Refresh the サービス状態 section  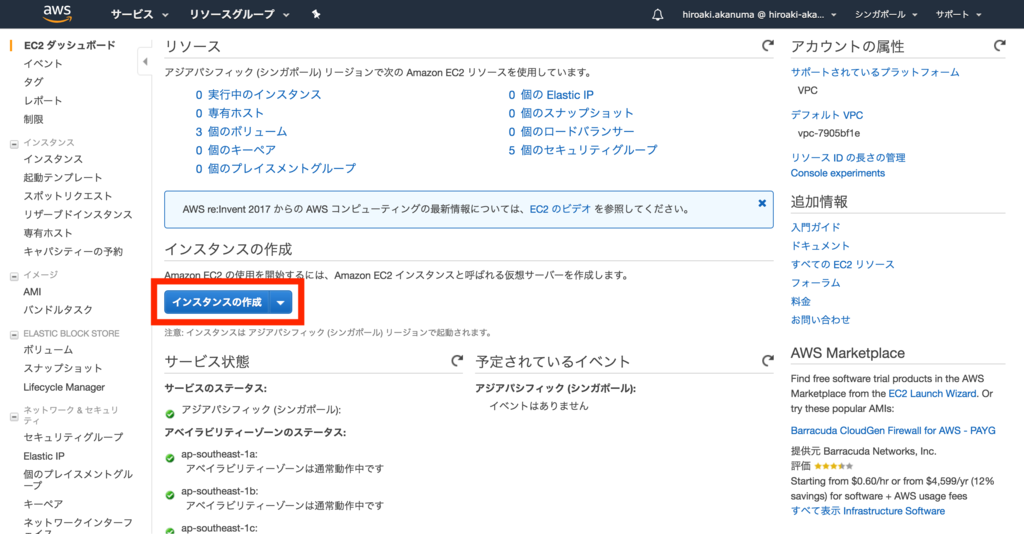tap(457, 360)
